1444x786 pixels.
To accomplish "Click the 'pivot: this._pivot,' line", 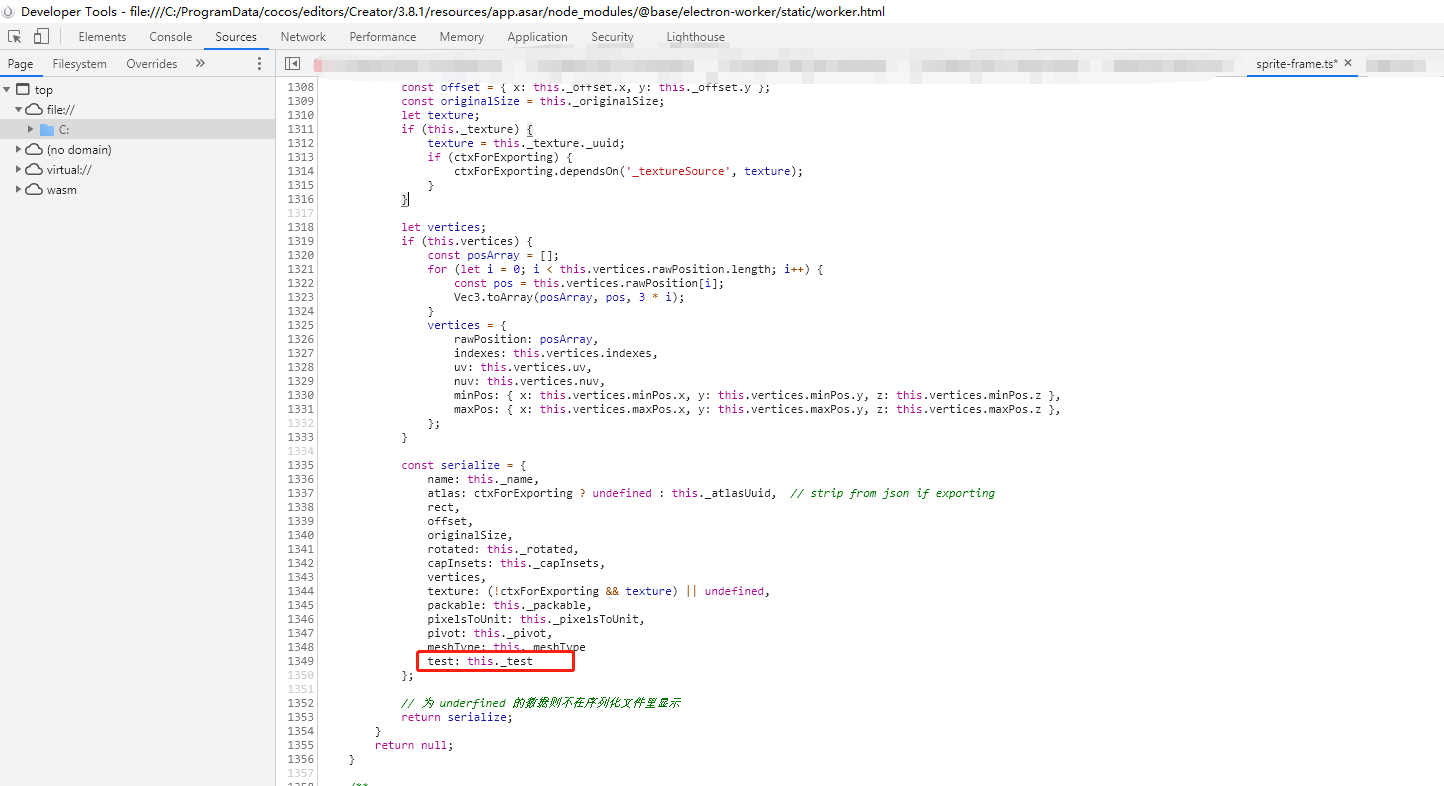I will point(490,633).
